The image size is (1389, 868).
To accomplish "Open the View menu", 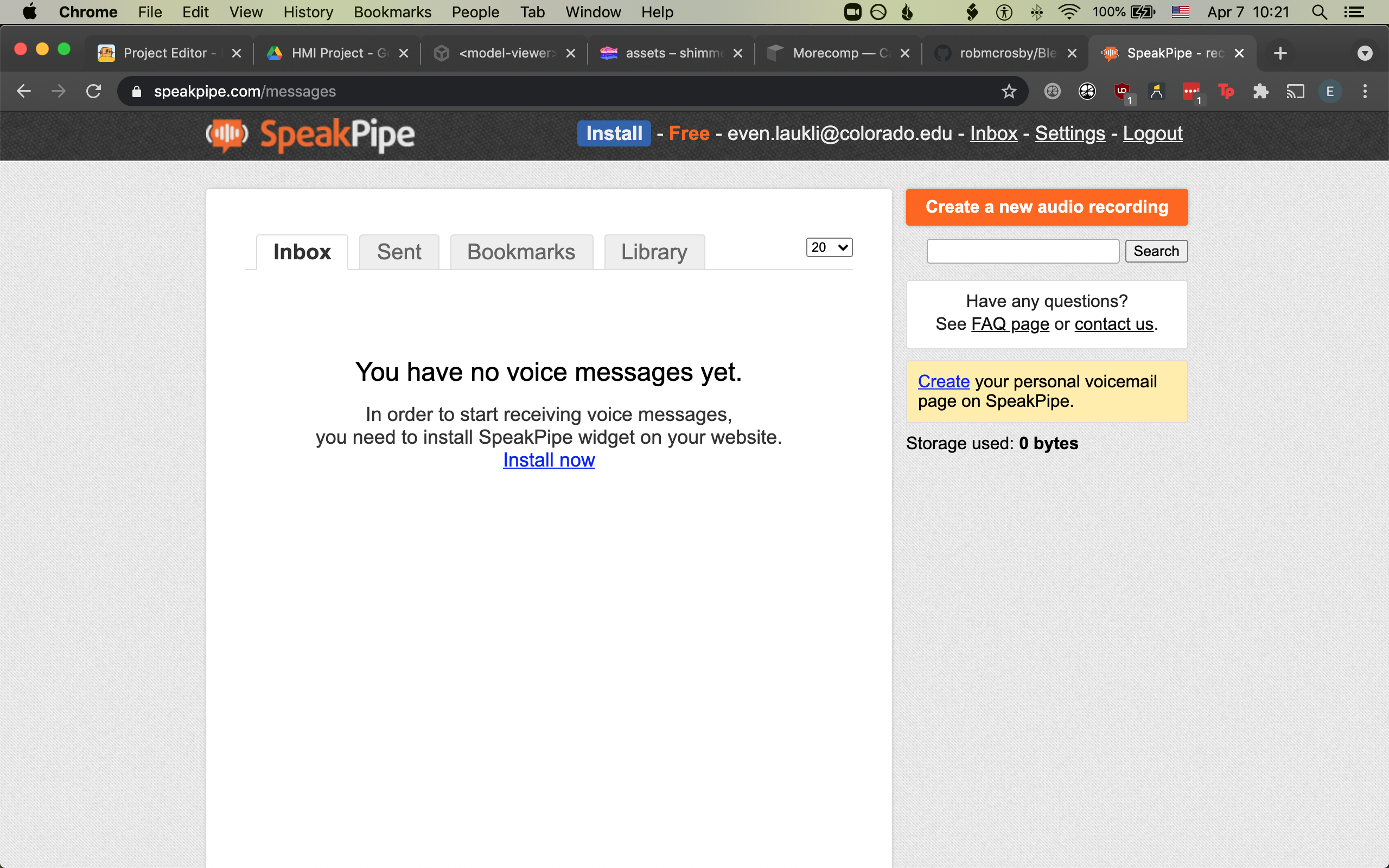I will click(x=246, y=12).
